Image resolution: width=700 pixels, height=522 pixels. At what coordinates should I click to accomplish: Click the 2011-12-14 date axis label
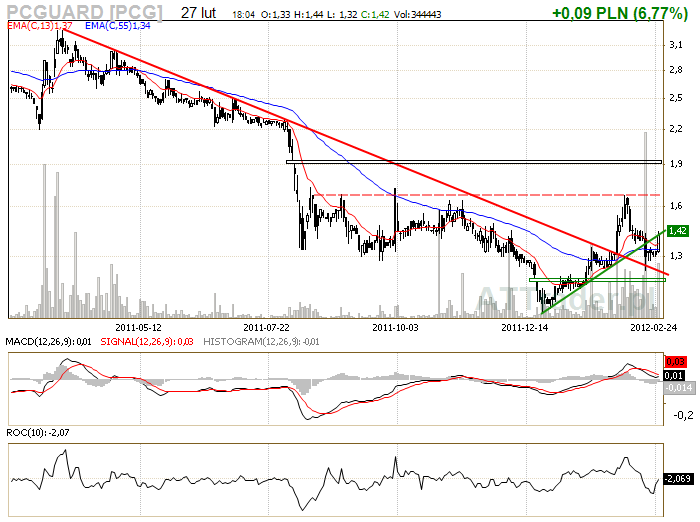(525, 328)
